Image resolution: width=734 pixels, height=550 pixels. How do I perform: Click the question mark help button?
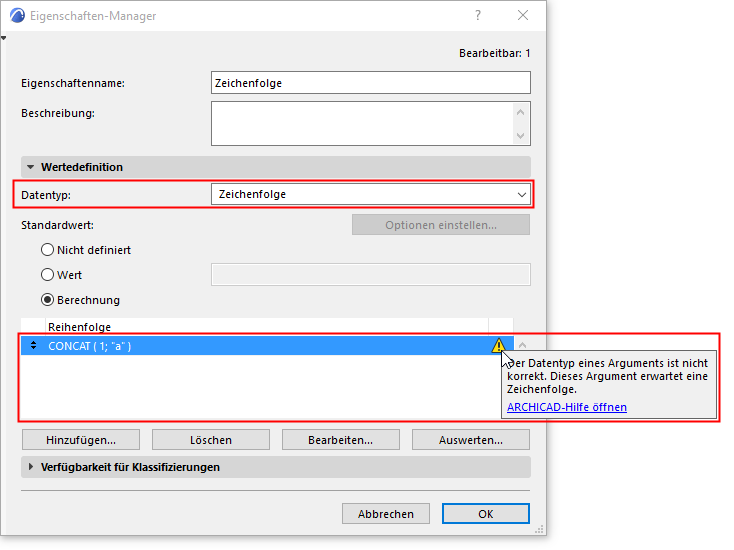(477, 15)
